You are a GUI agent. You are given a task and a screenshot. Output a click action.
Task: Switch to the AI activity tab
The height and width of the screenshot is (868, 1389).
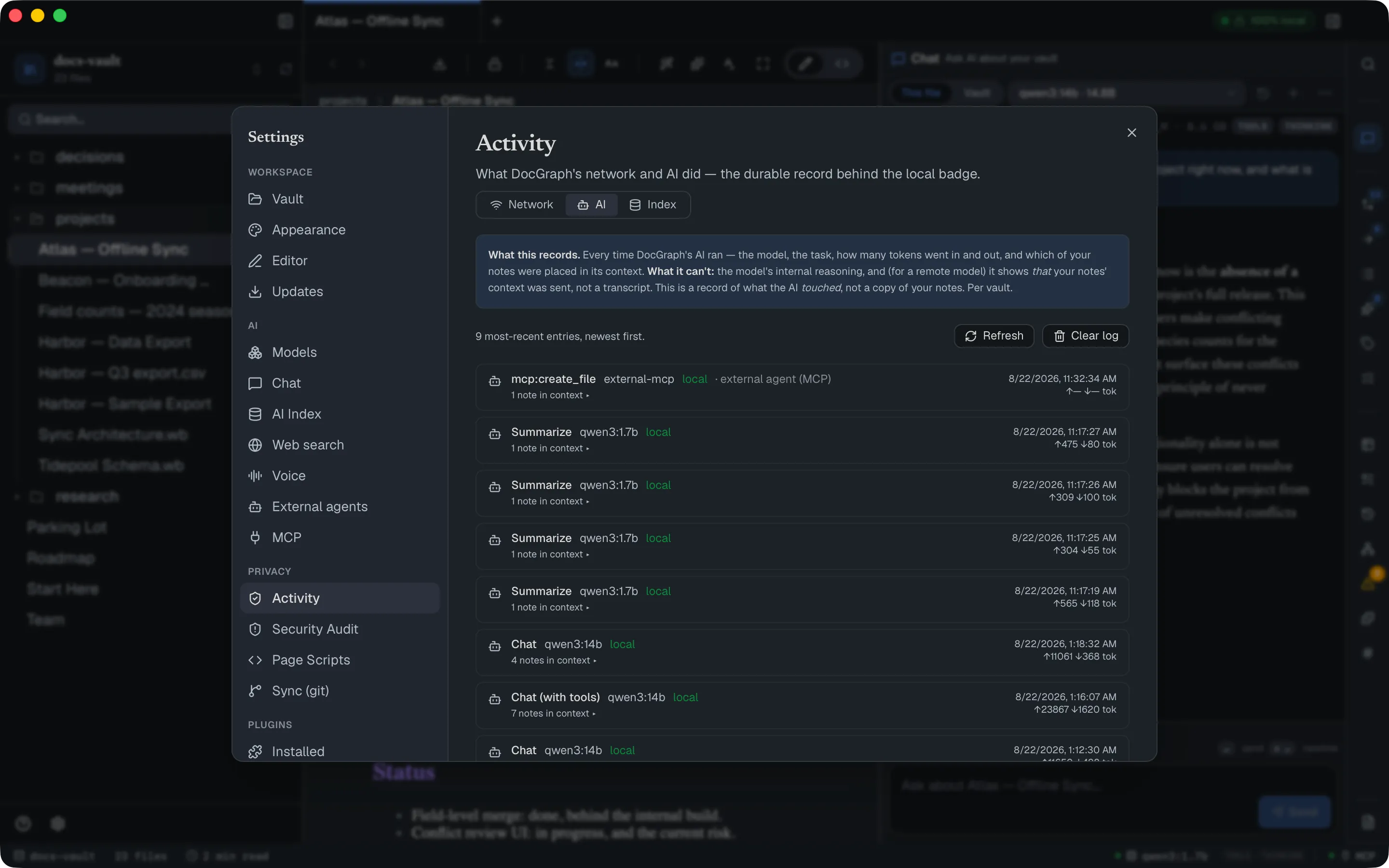(x=591, y=205)
